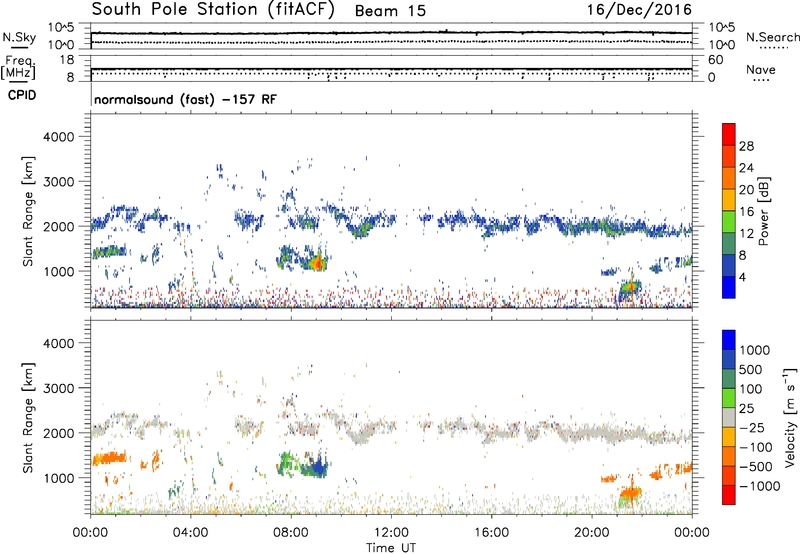Click the '-25' label on Velocity colorbar
The image size is (800, 554).
(x=751, y=428)
